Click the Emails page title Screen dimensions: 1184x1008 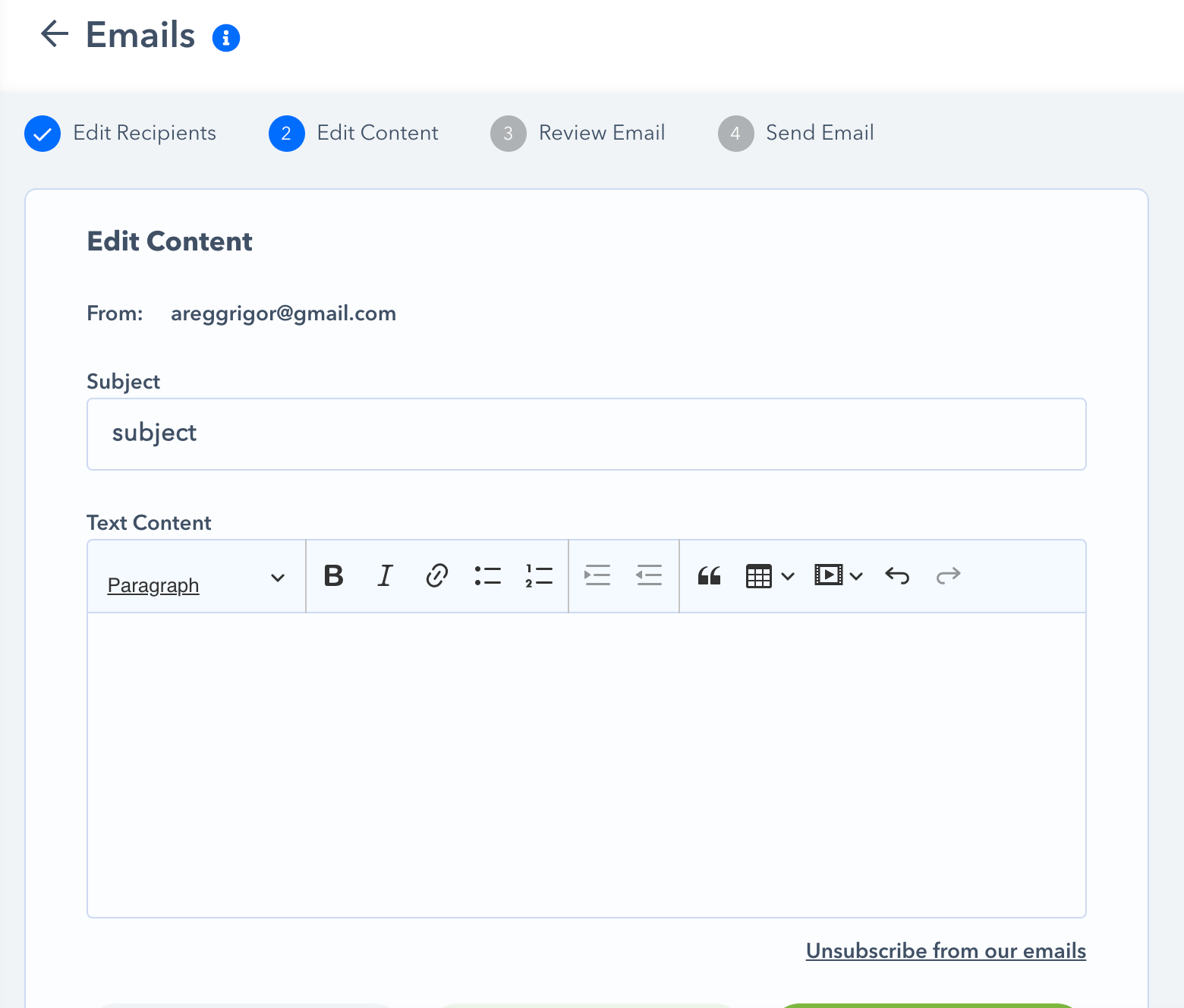[x=140, y=35]
